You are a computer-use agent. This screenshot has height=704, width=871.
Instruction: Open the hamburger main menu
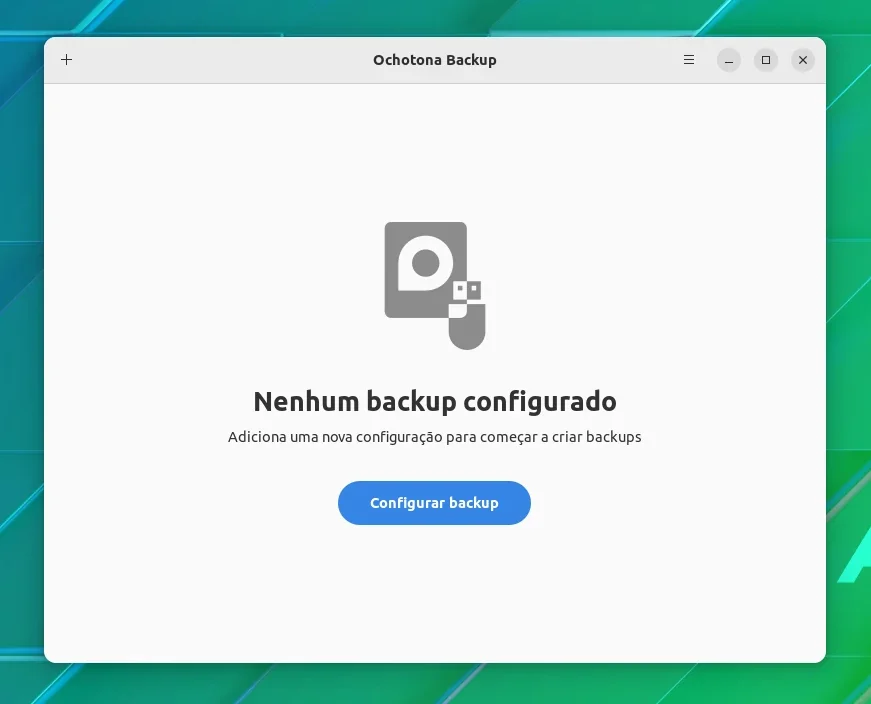pos(689,59)
